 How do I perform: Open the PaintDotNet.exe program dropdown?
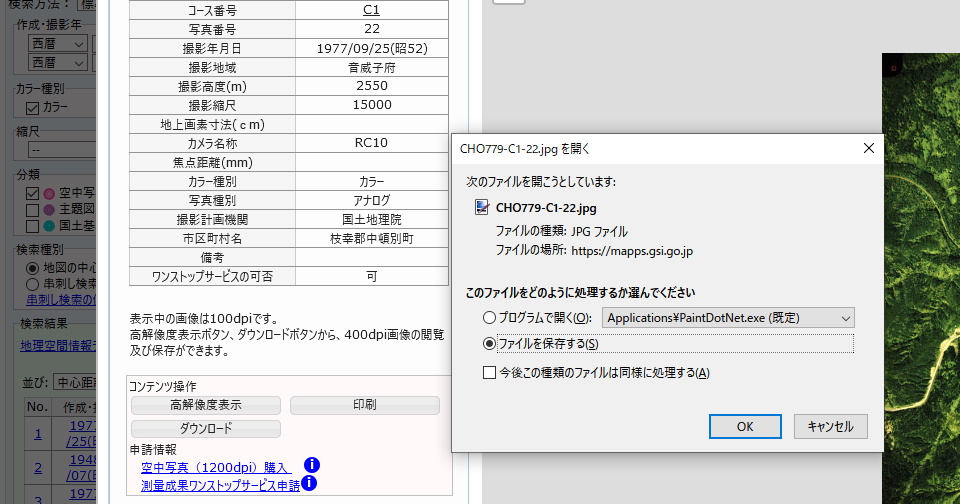click(728, 318)
